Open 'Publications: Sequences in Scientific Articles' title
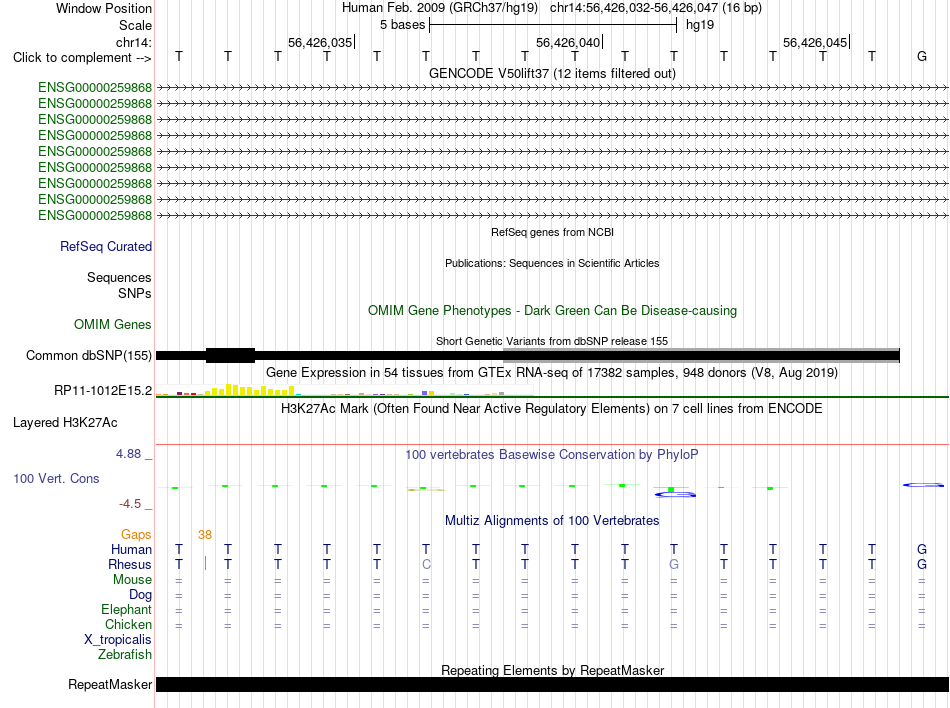Screen dimensions: 950x708 [x=552, y=263]
